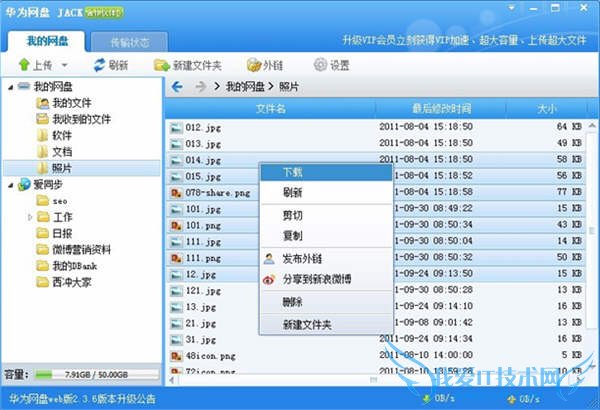Click the file icon of 48icon.png
Viewport: 600px width, 410px height.
pyautogui.click(x=176, y=356)
